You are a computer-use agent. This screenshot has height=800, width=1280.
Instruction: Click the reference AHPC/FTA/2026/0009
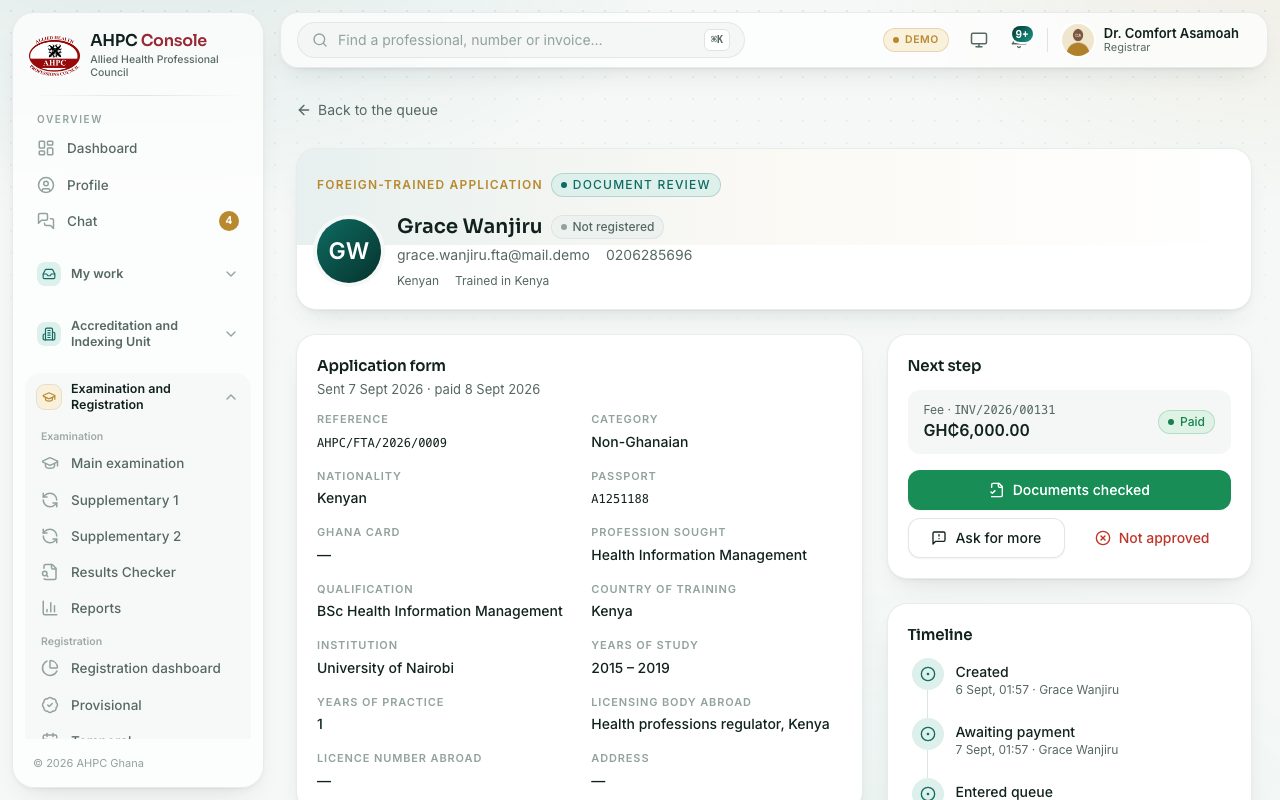(x=382, y=442)
